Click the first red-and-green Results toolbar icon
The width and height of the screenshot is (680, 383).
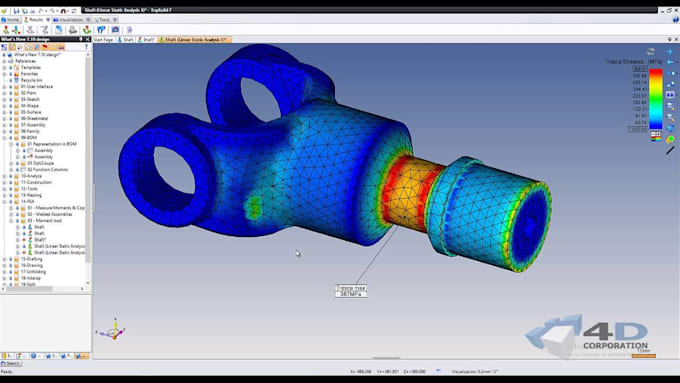[6, 29]
